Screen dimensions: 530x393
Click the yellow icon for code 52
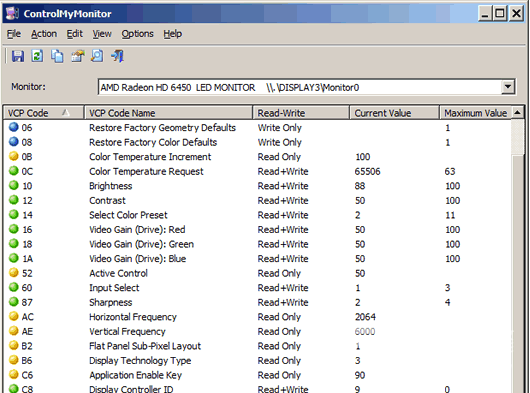14,272
